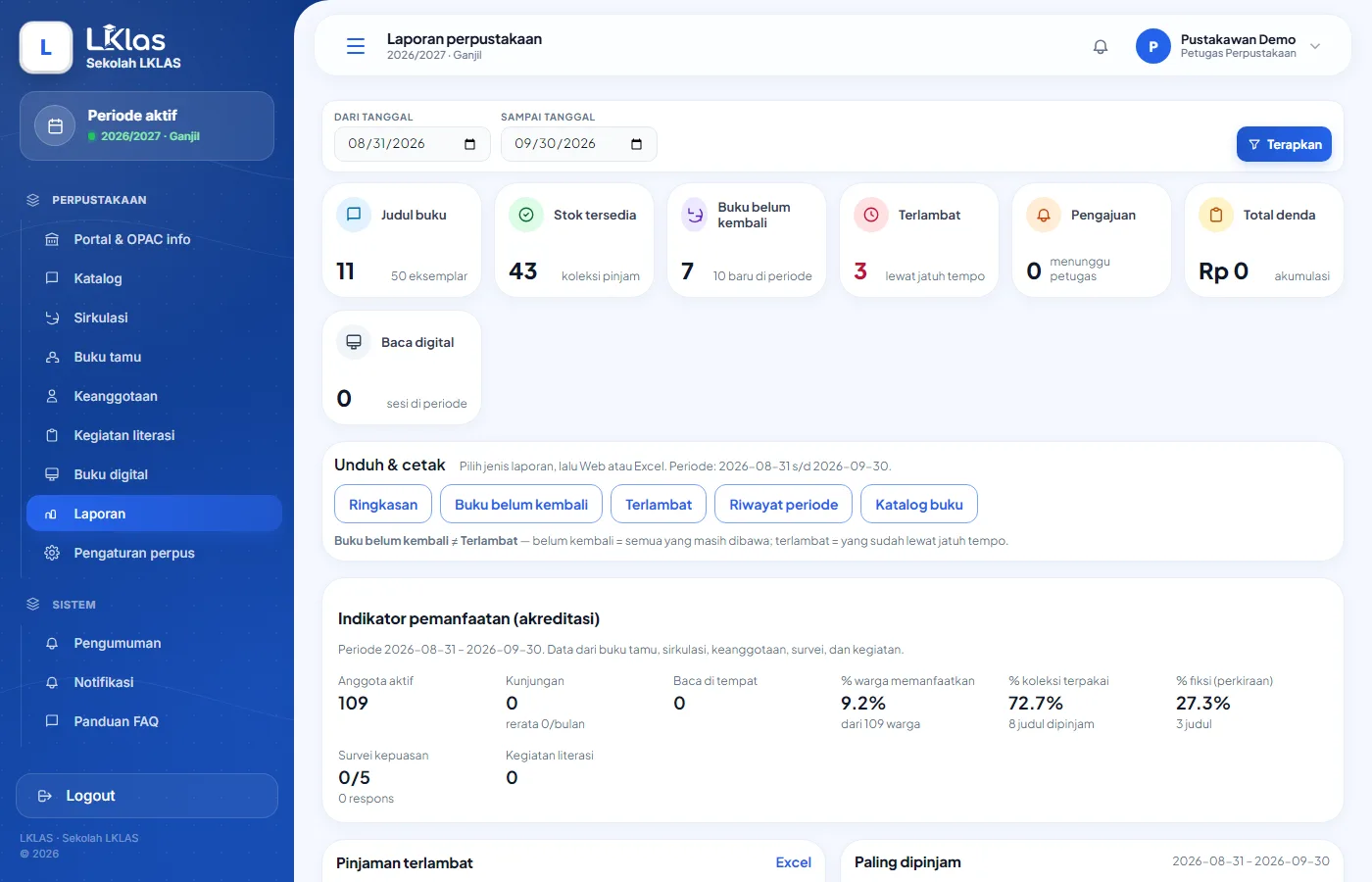Open Panduan FAQ page
The height and width of the screenshot is (882, 1372).
(x=154, y=721)
